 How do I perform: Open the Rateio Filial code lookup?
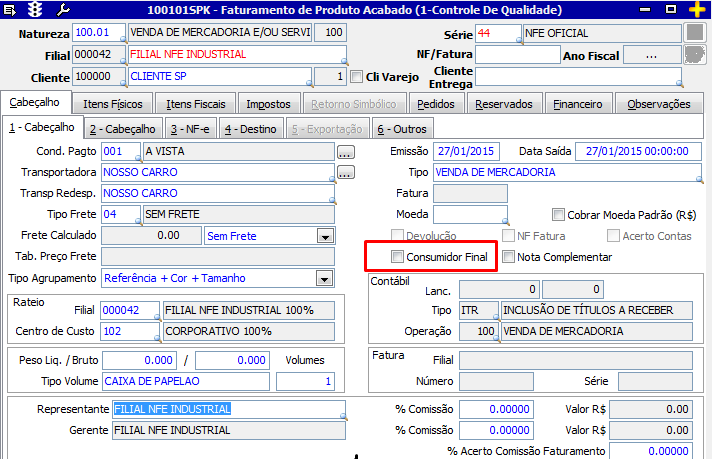pyautogui.click(x=157, y=317)
